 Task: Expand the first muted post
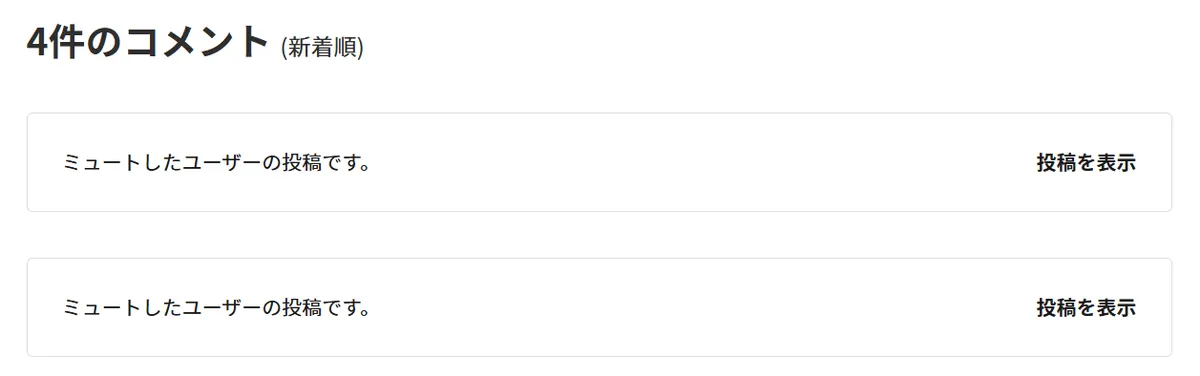pos(1086,163)
